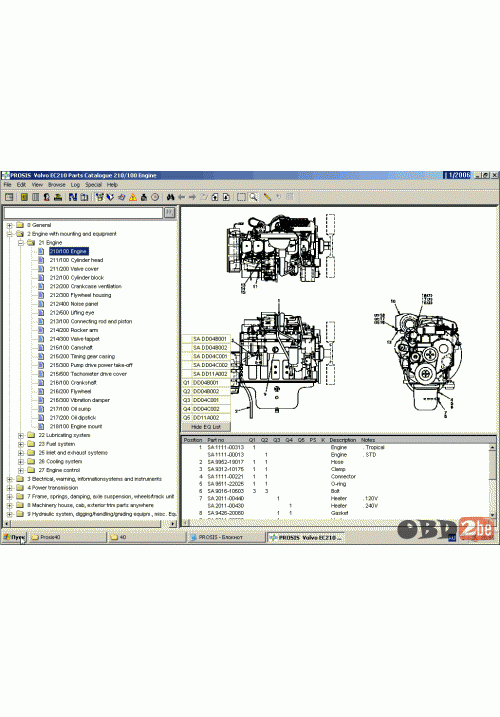Select 211/100 Cylinder head page
Image resolution: width=500 pixels, height=717 pixels.
[x=76, y=260]
